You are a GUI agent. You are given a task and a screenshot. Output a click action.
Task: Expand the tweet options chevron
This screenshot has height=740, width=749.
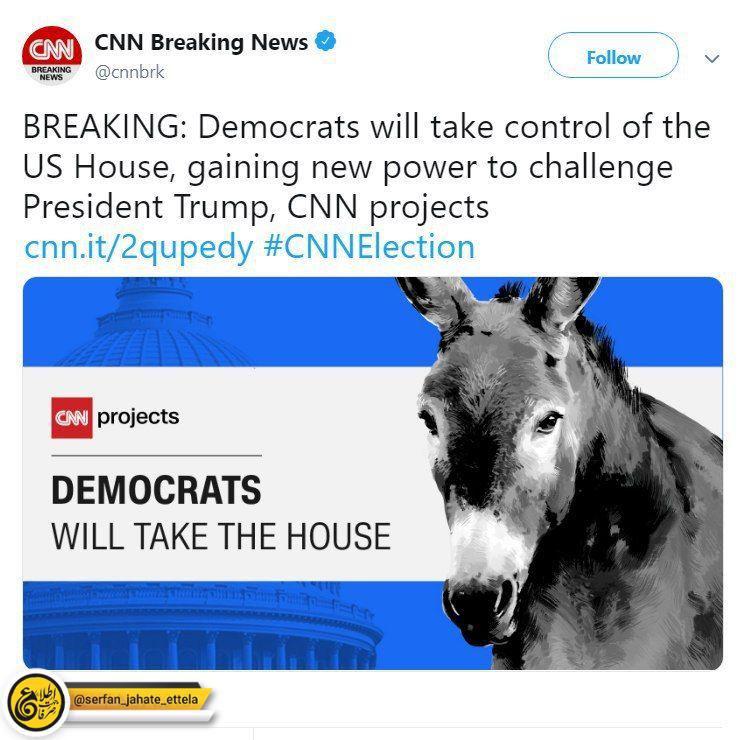[712, 58]
